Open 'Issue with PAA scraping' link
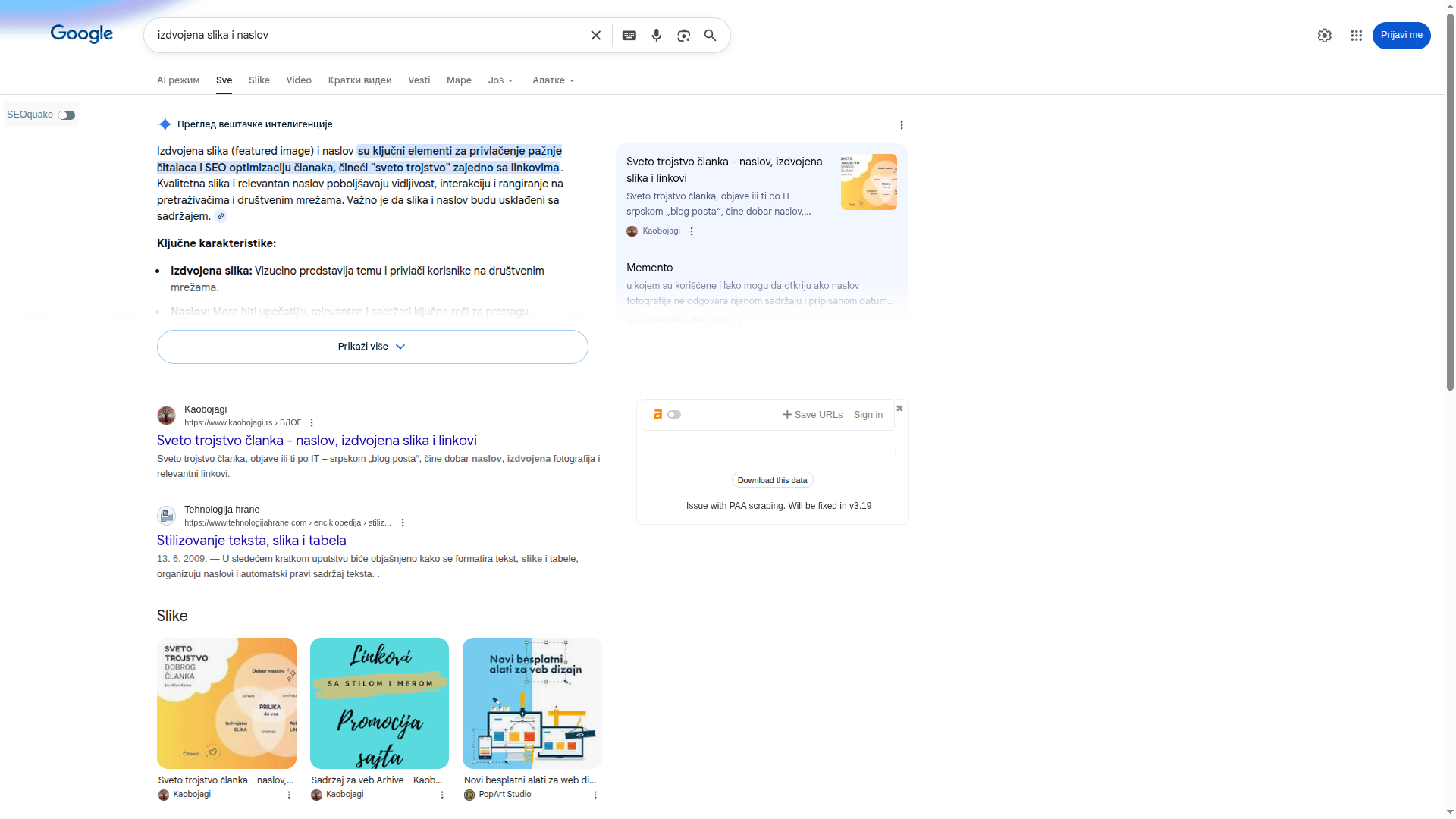This screenshot has width=1456, height=819. click(x=779, y=506)
